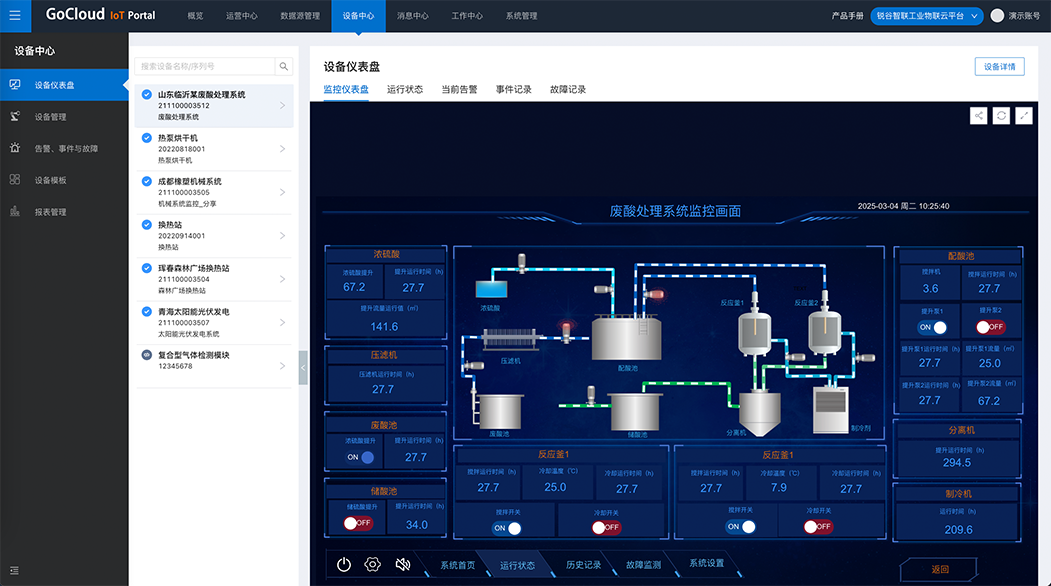Turn on the 储酸池 提升 OFF switch
Screen dimensions: 1051x586
point(357,523)
